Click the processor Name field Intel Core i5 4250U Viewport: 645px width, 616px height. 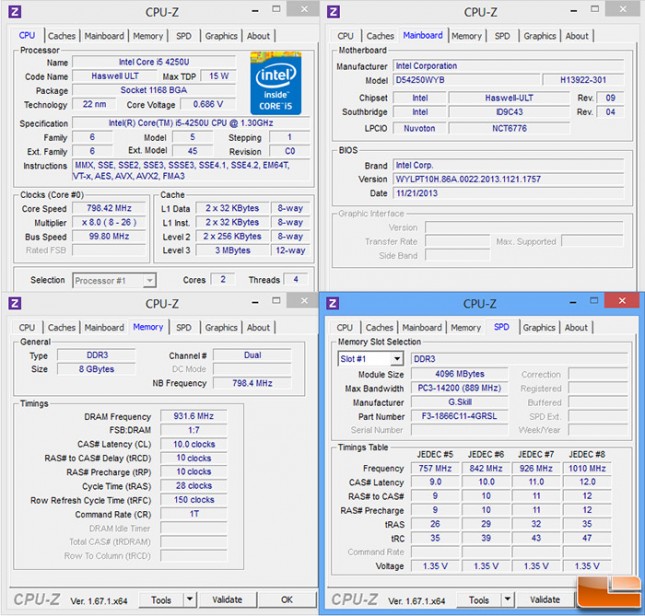(154, 62)
